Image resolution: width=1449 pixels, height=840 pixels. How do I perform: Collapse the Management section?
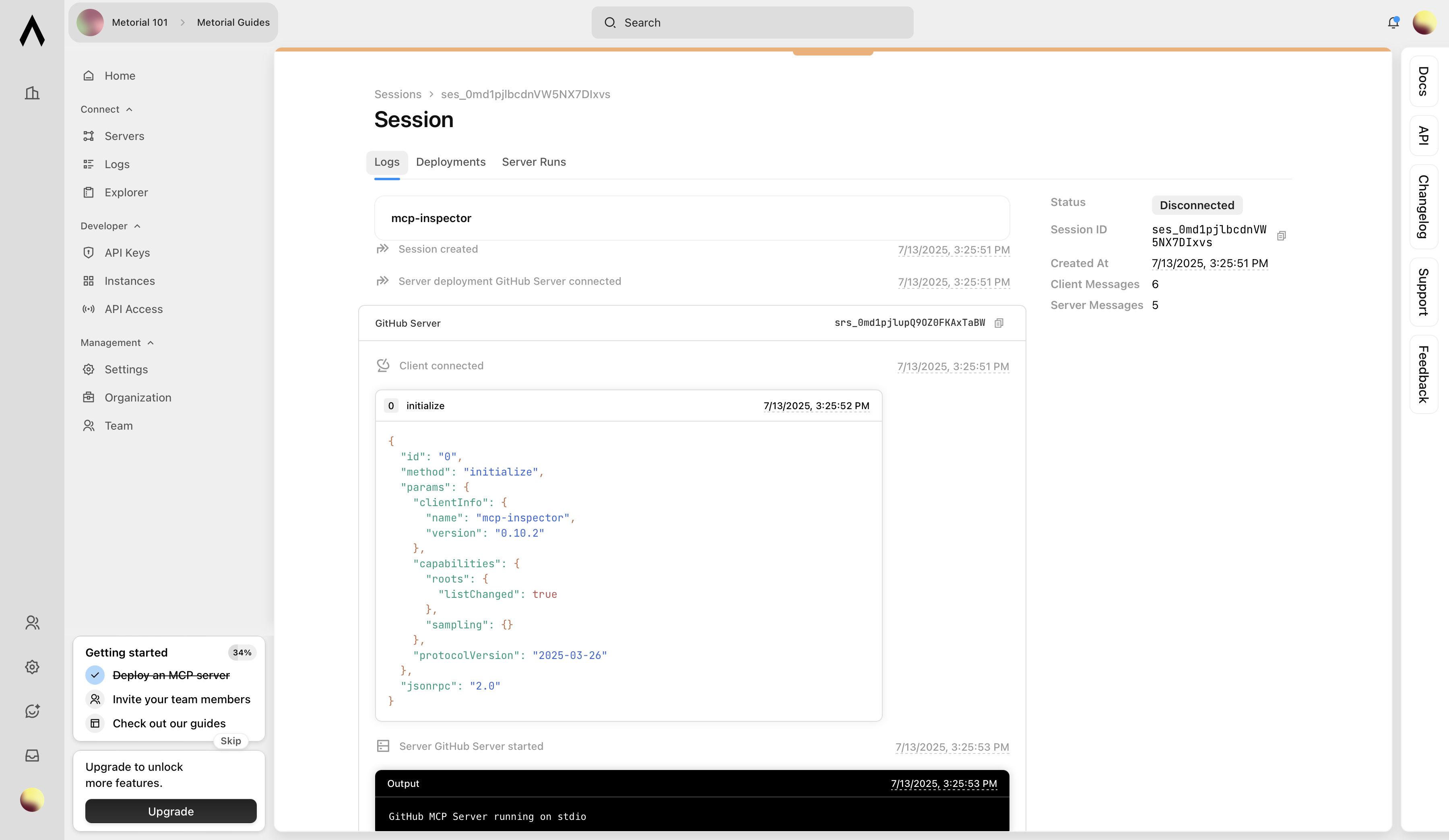pos(151,342)
